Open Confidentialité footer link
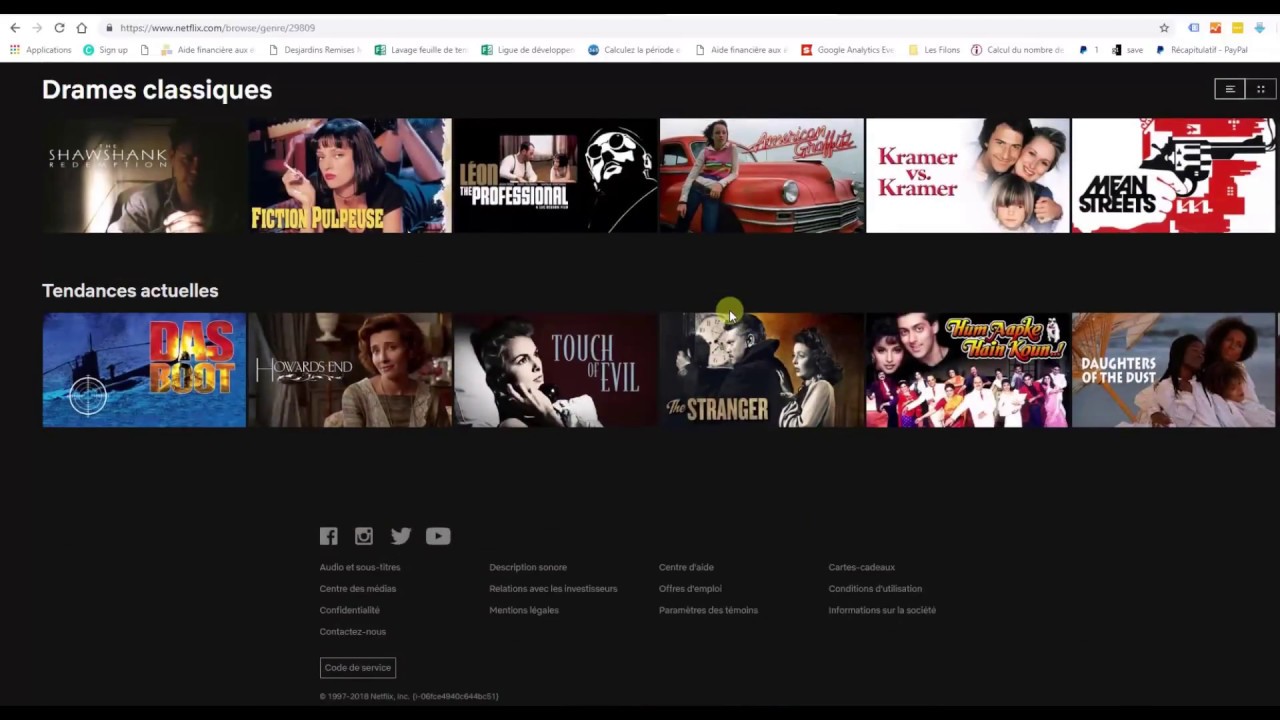This screenshot has height=720, width=1280. [x=350, y=610]
